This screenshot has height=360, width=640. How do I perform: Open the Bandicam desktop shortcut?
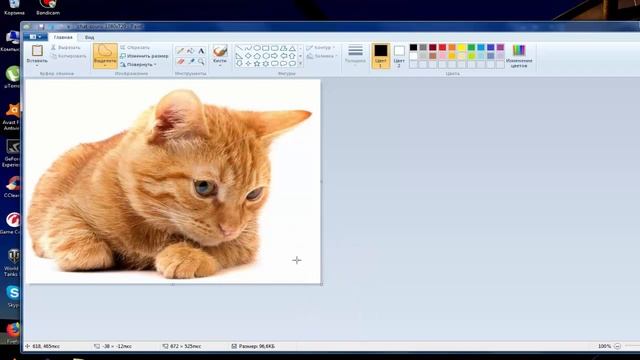click(48, 7)
